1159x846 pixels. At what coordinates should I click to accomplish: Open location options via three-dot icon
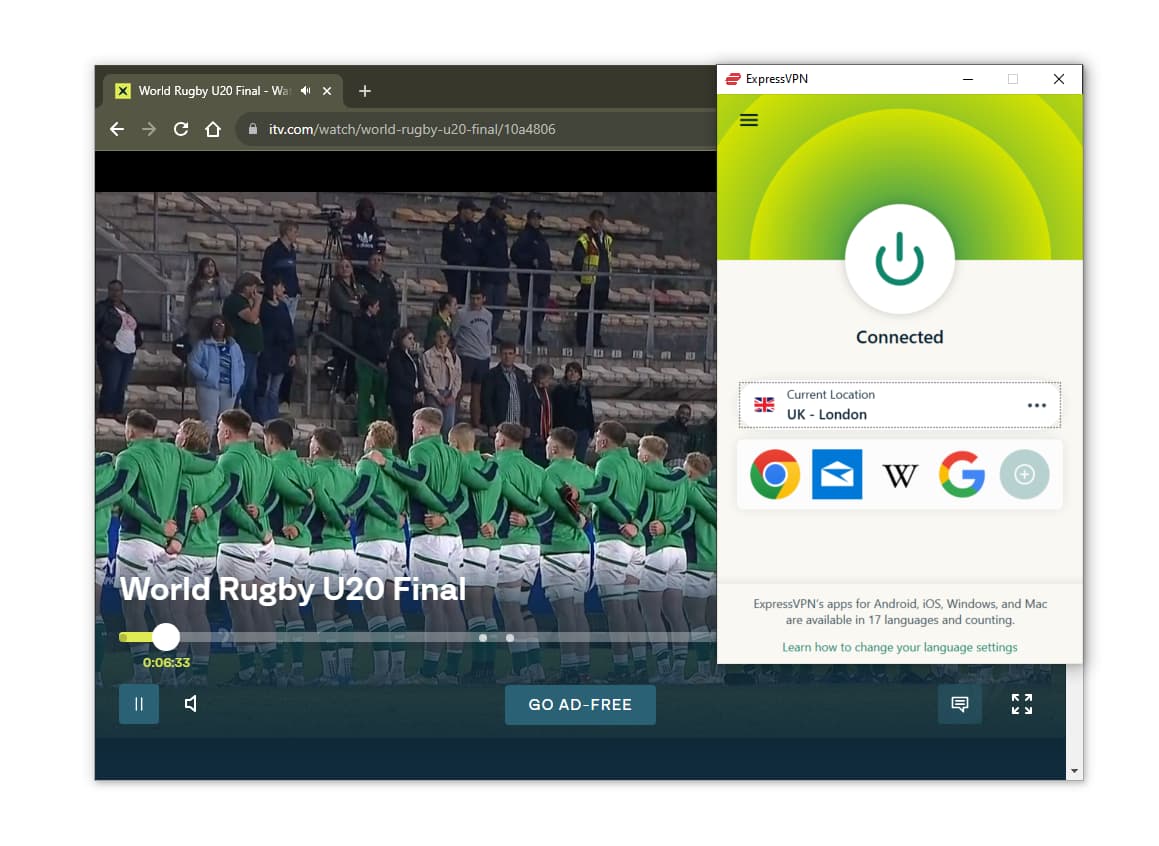point(1036,405)
